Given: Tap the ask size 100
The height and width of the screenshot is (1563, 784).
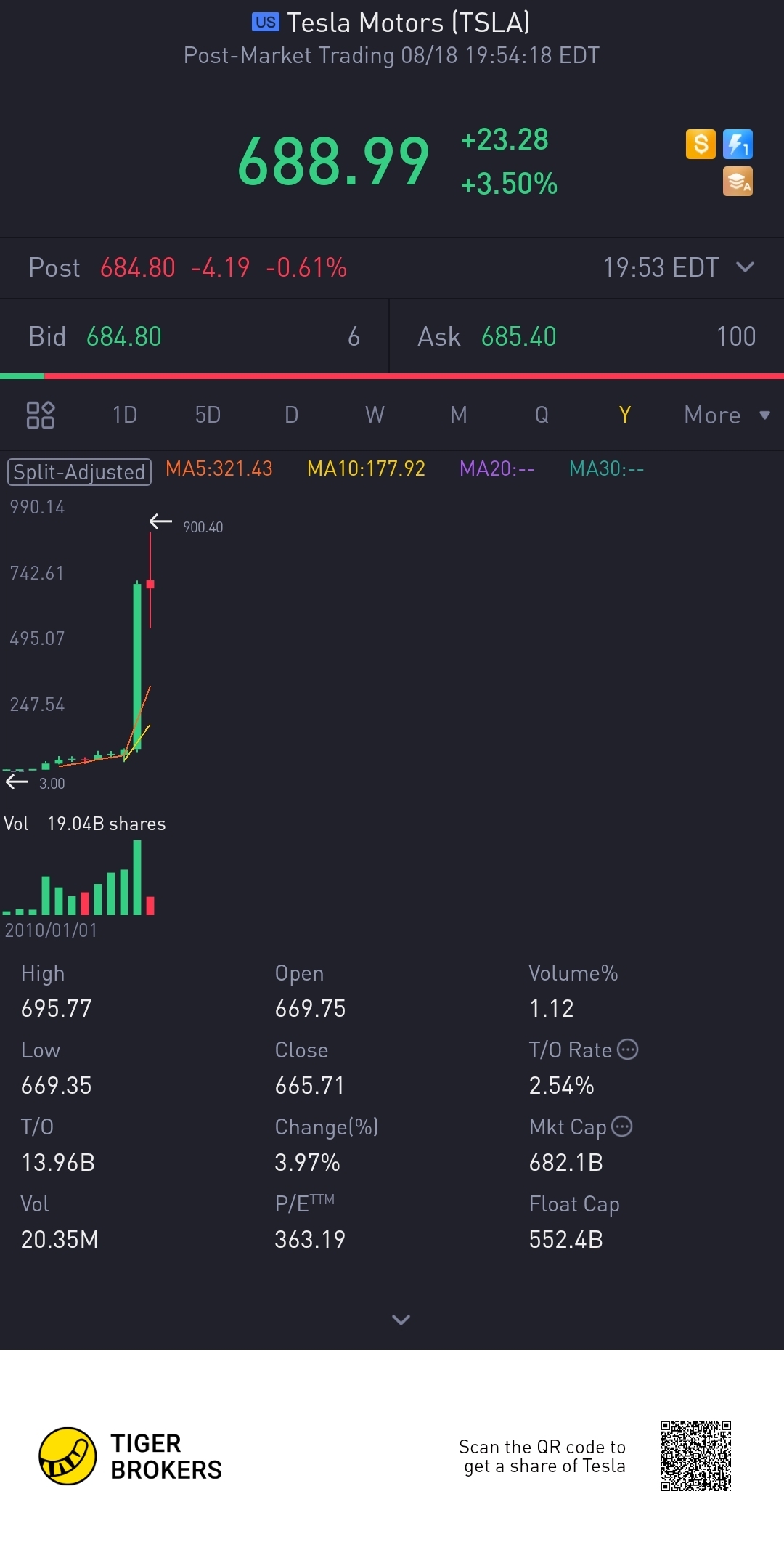Looking at the screenshot, I should click(x=736, y=336).
